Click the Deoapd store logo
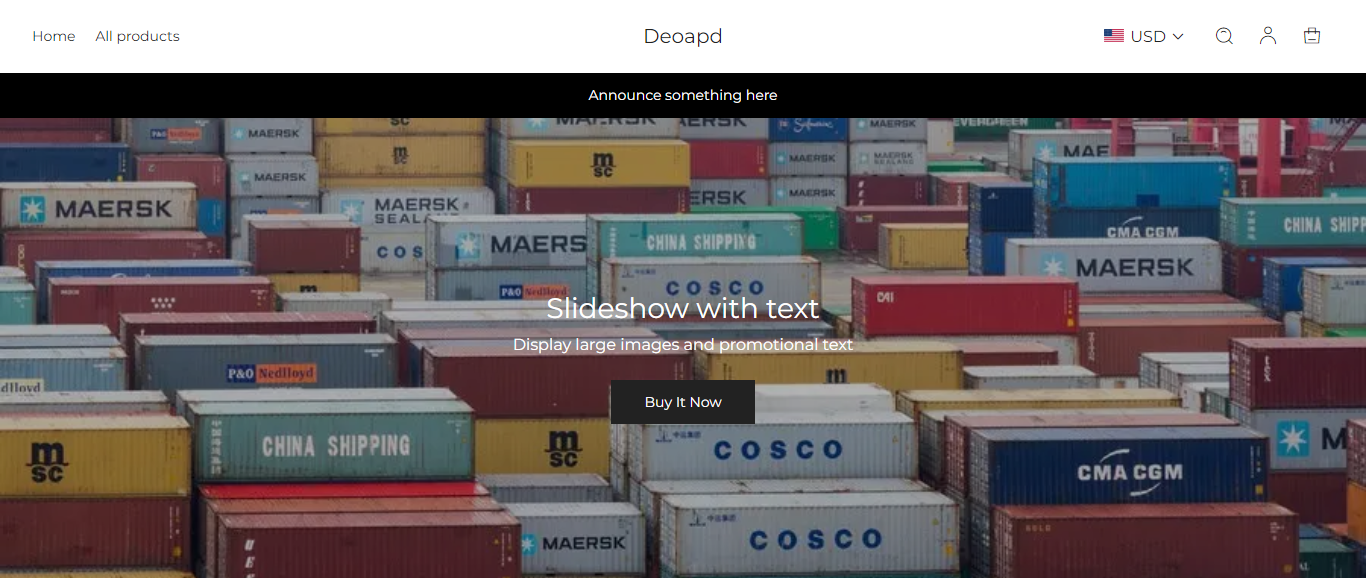1366x578 pixels. pos(683,36)
